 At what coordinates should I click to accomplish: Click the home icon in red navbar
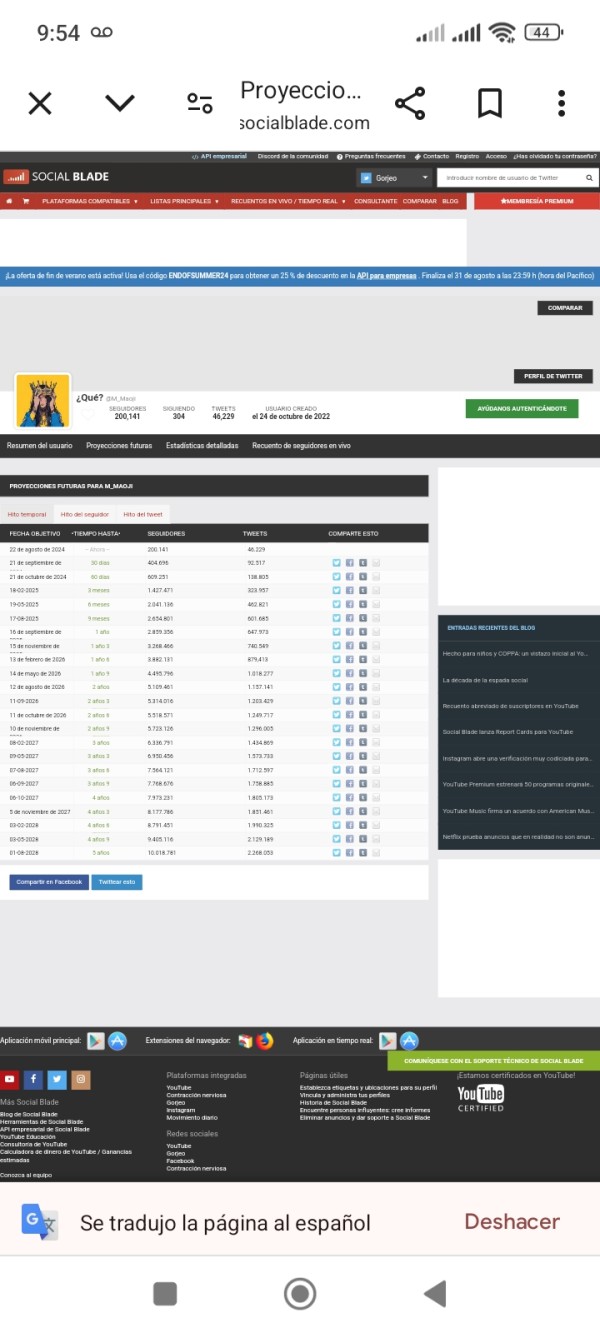(10, 201)
